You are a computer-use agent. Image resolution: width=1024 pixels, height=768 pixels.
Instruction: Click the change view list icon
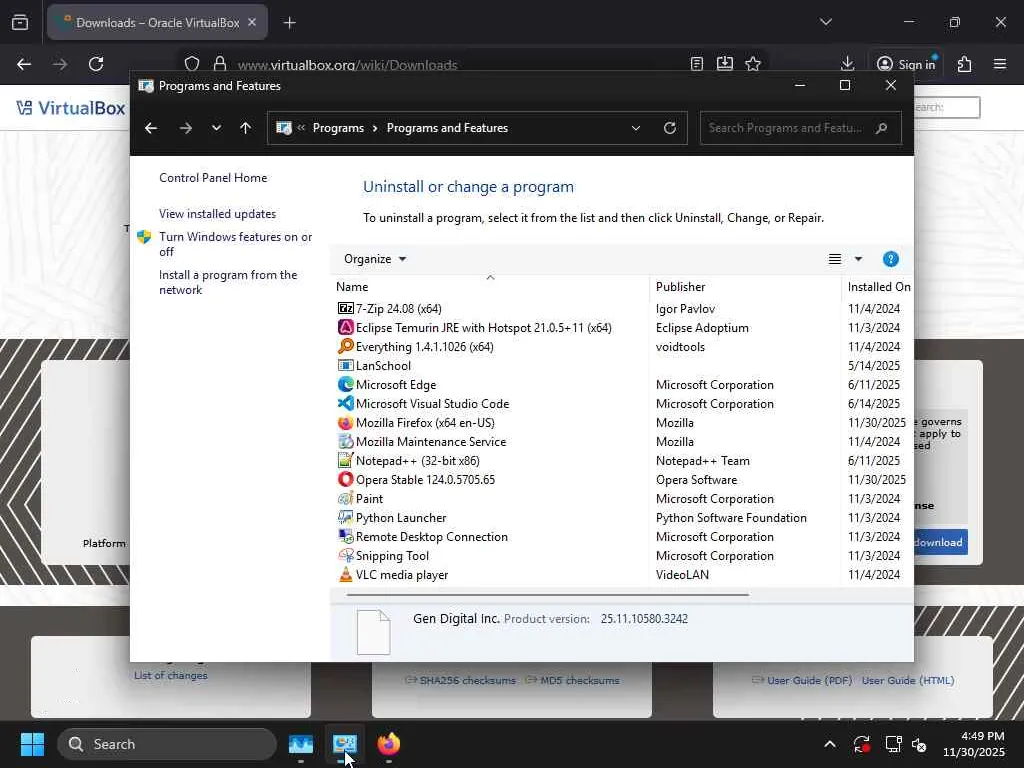coord(835,259)
